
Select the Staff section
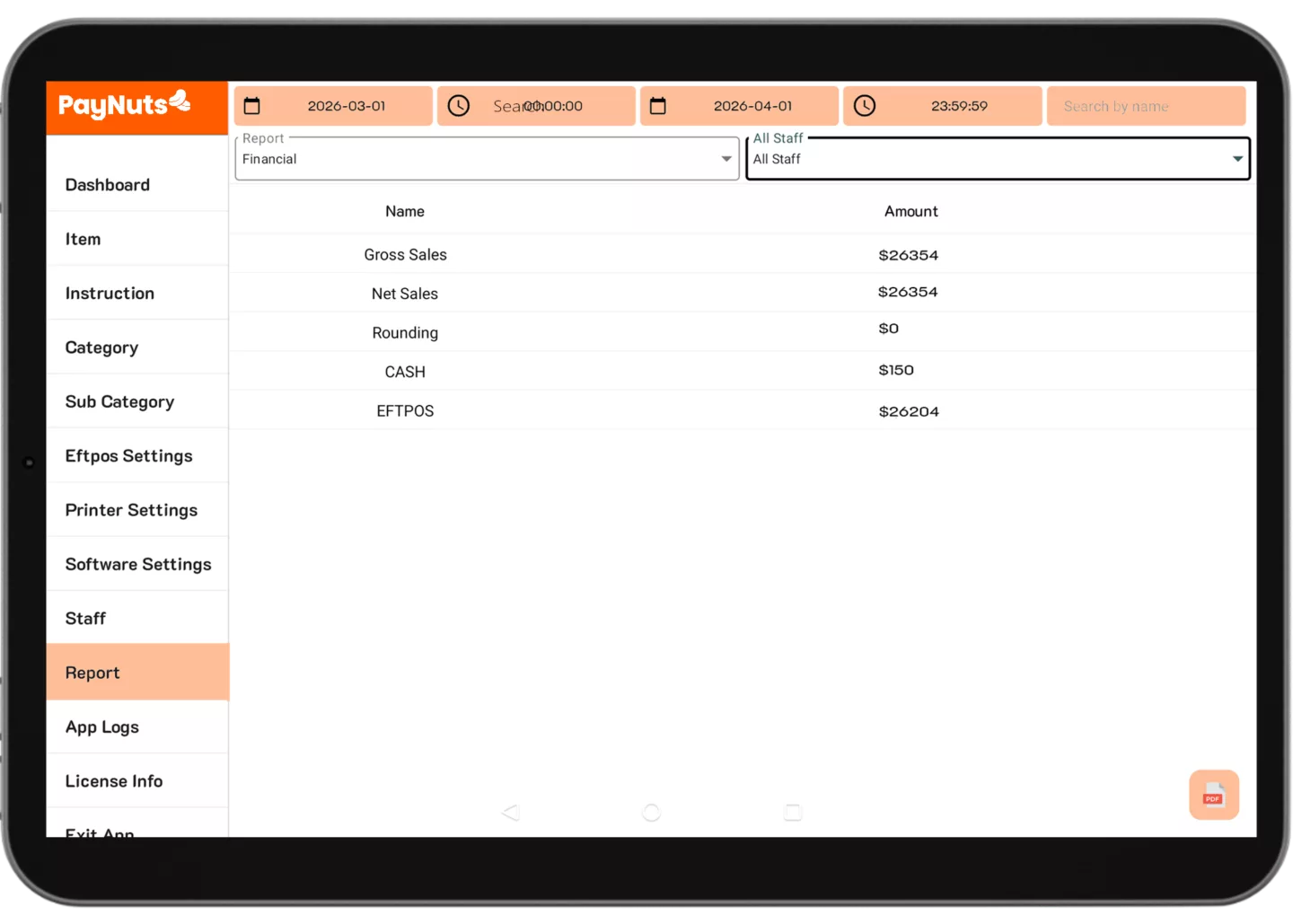(85, 618)
